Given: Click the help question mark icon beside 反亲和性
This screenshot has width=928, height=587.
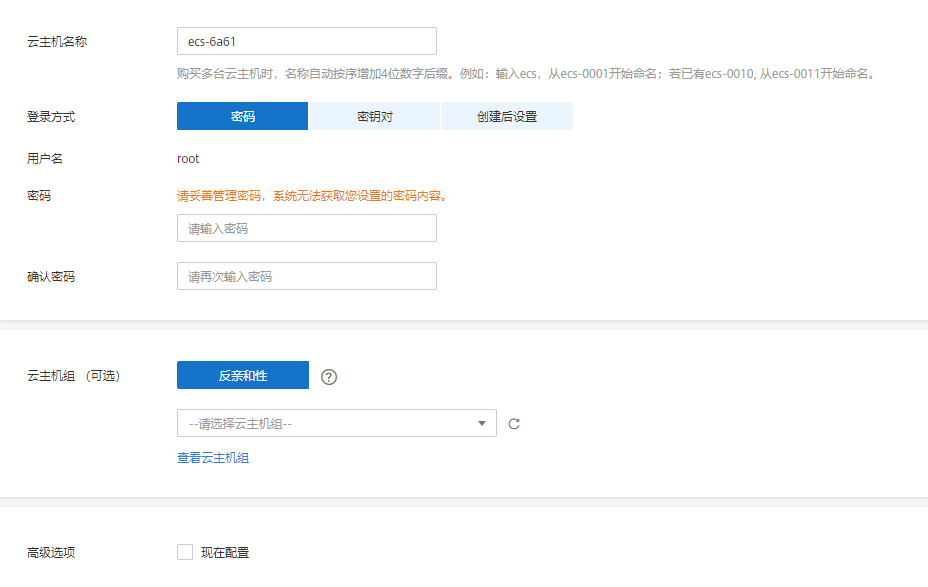Looking at the screenshot, I should 329,377.
